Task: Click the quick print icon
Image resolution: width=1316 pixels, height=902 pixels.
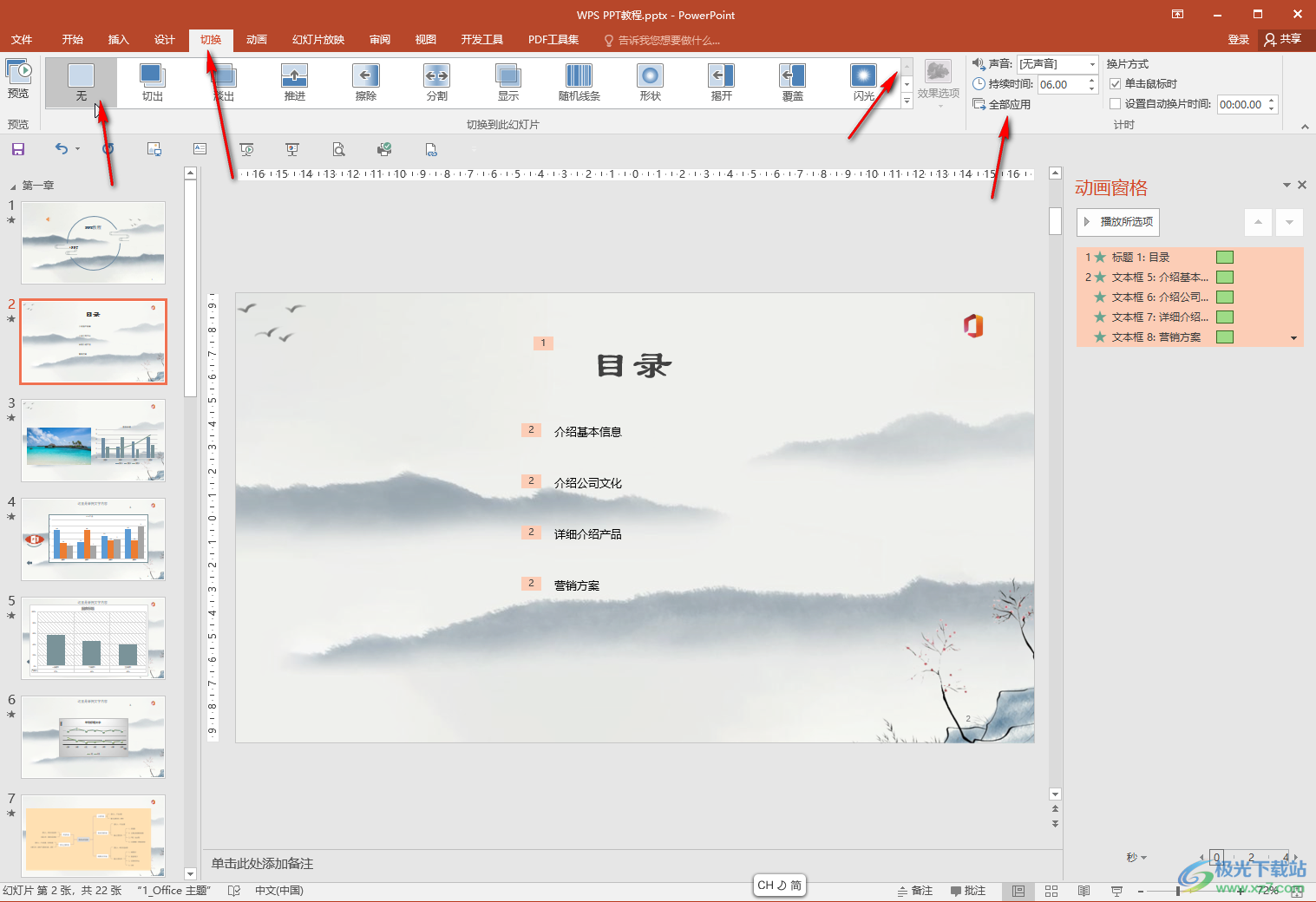Action: pyautogui.click(x=384, y=149)
